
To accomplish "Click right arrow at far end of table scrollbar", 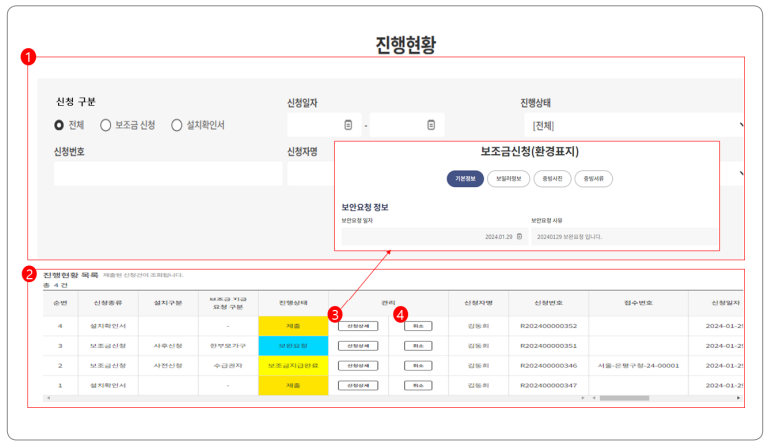I will point(739,398).
